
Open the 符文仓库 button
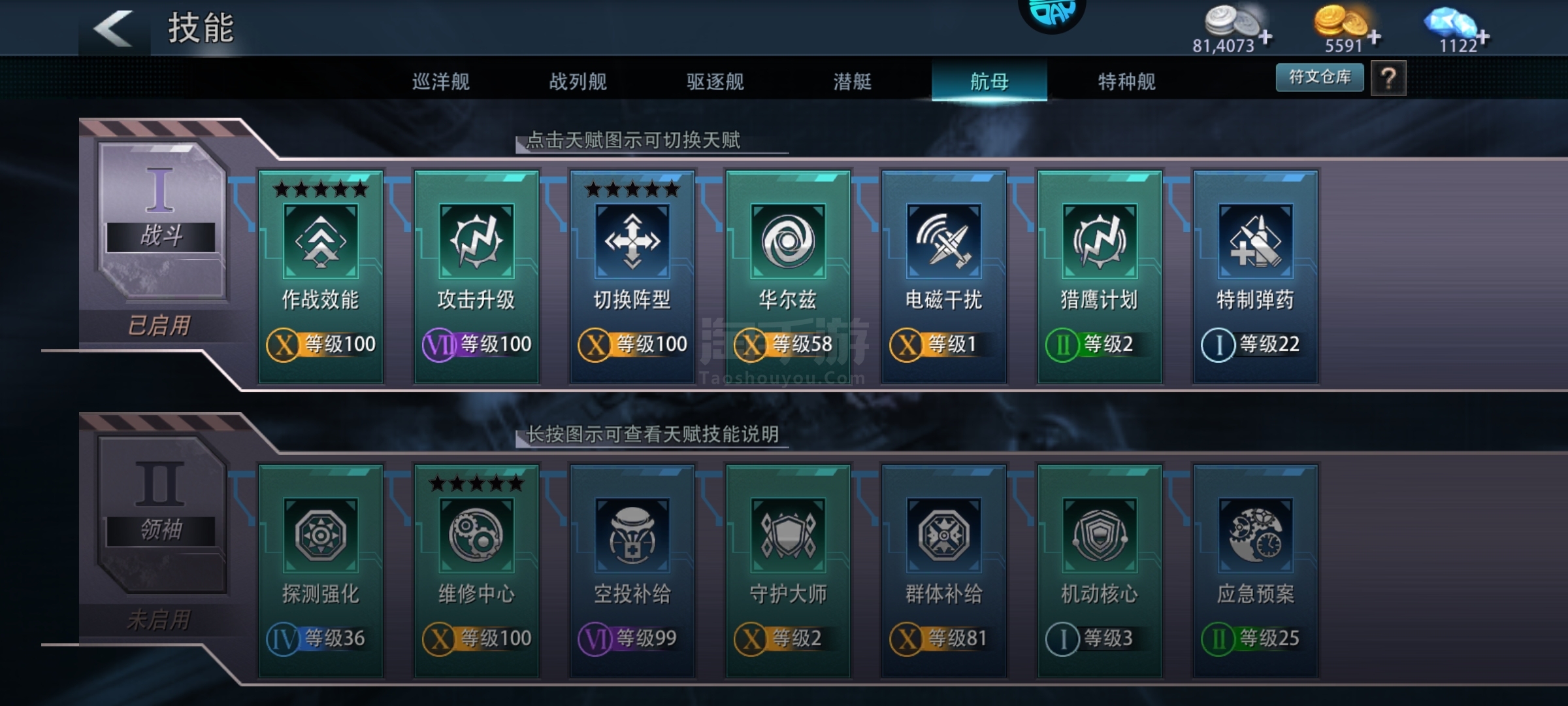(x=1320, y=77)
